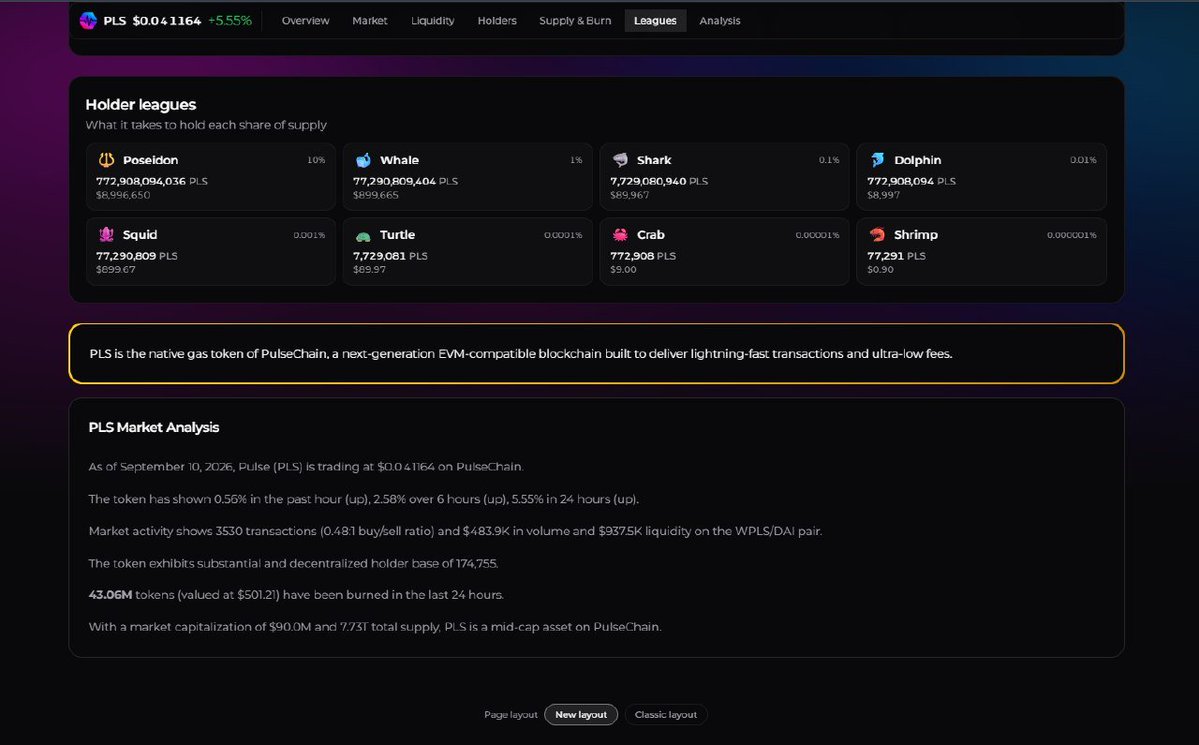Click Squid's 77,290,809 PLS amount
This screenshot has height=745, width=1199.
(x=136, y=256)
